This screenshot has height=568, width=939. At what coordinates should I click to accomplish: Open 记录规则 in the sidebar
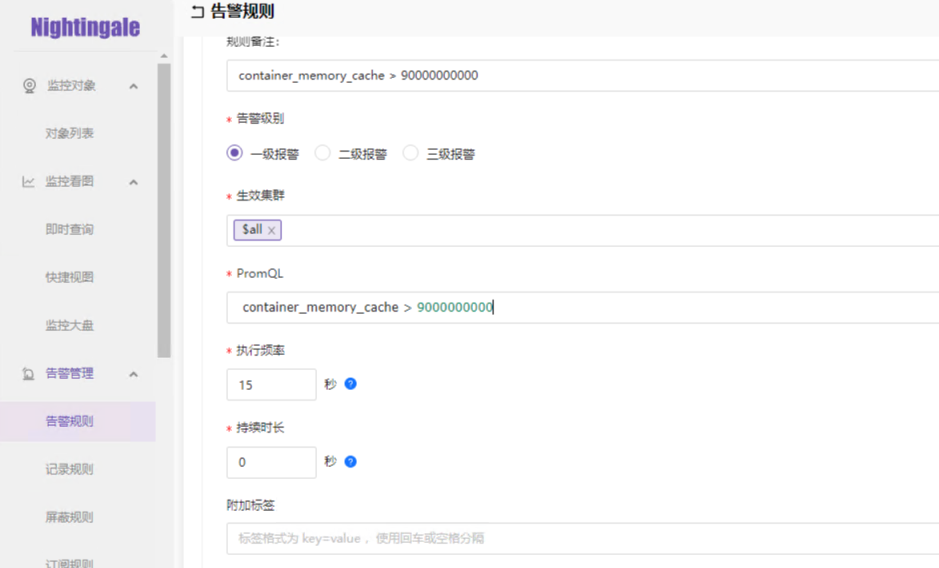69,469
